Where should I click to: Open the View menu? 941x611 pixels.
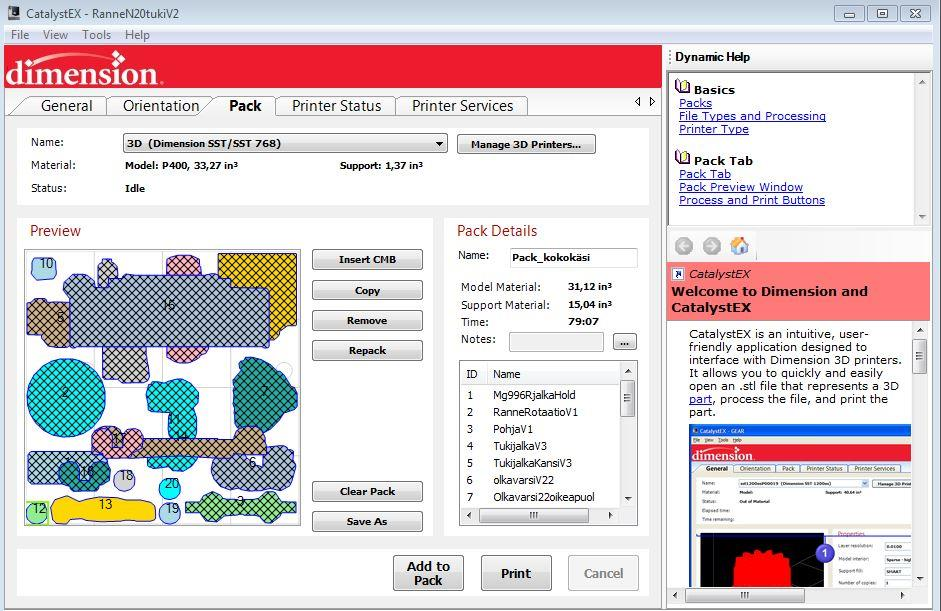point(55,35)
